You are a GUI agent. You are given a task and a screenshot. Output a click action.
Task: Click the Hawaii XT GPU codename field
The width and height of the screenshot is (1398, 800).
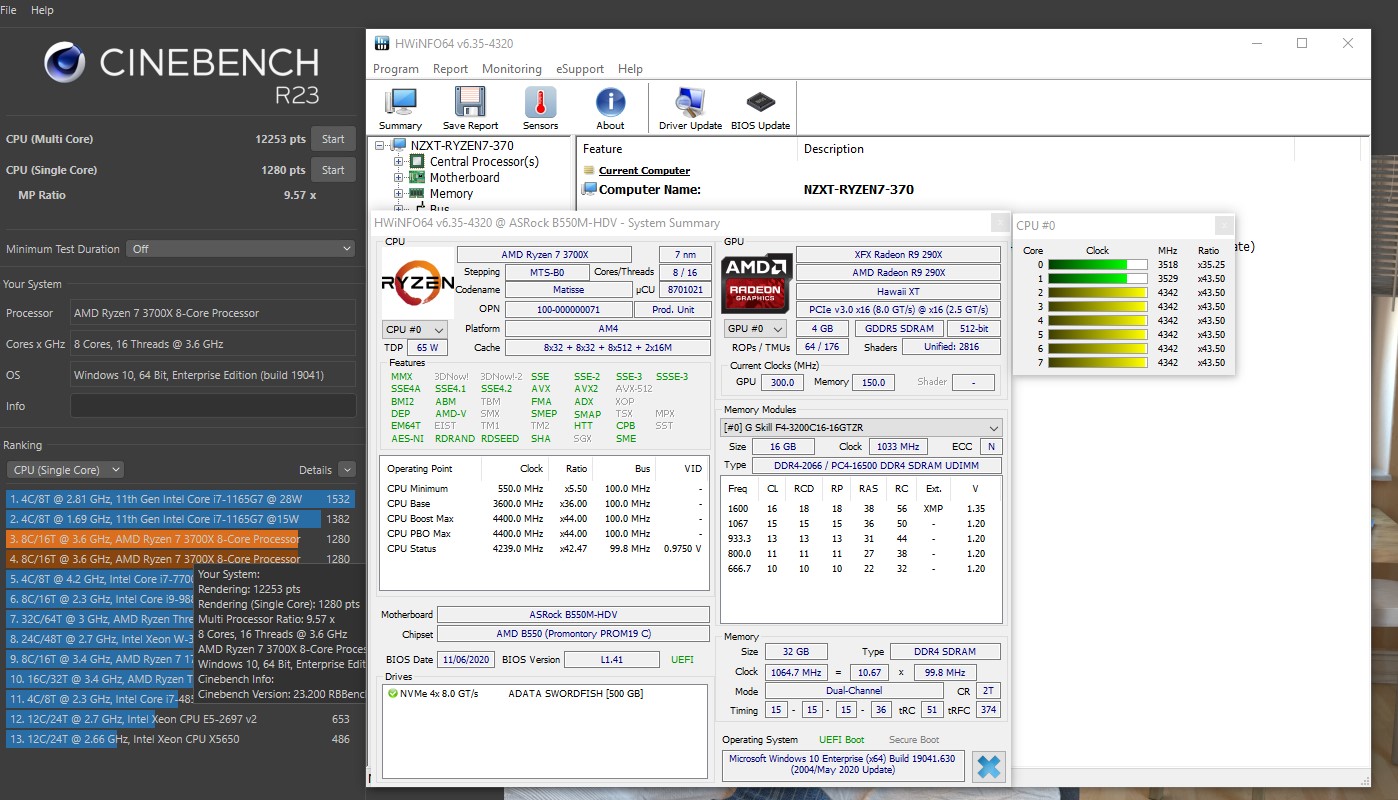[898, 291]
